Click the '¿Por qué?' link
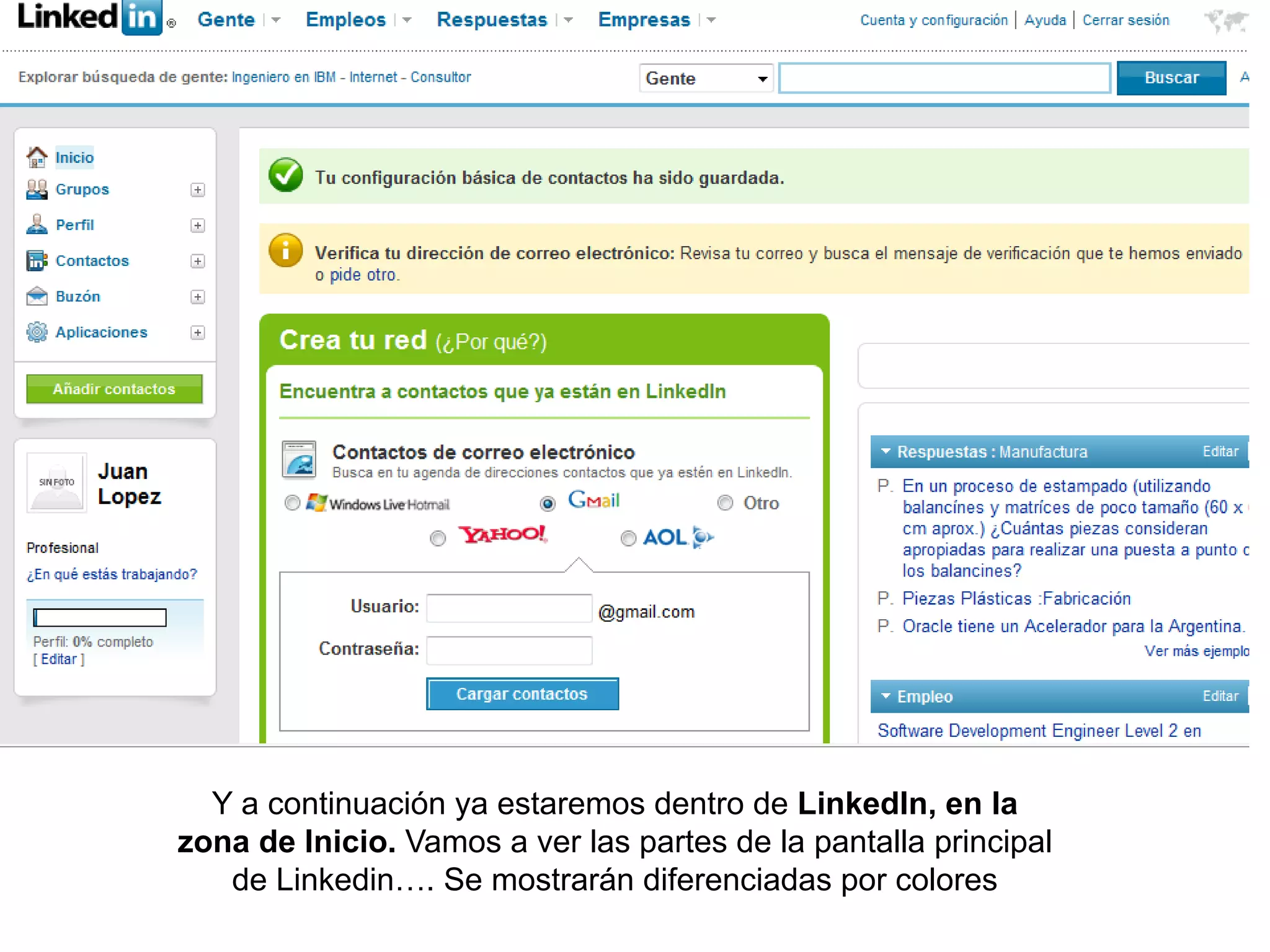 (x=491, y=342)
